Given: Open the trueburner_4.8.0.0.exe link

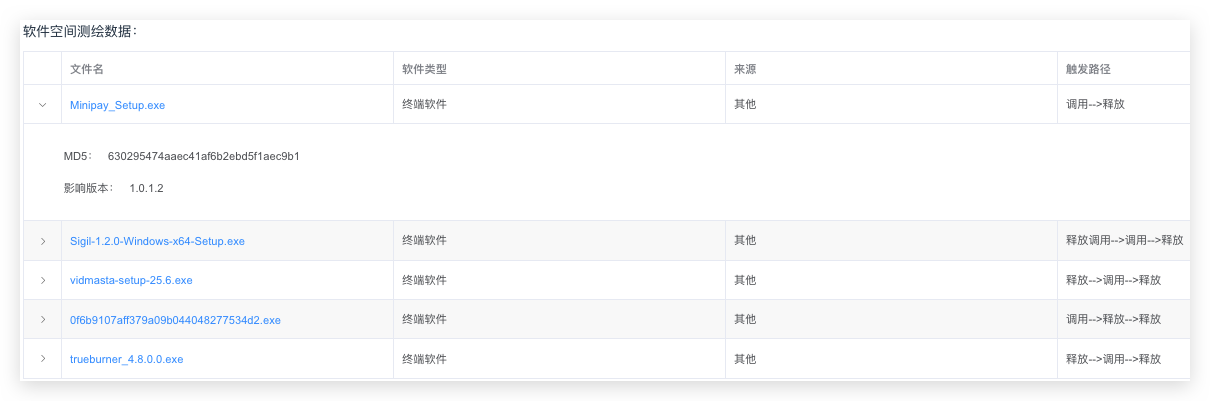Looking at the screenshot, I should click(126, 359).
